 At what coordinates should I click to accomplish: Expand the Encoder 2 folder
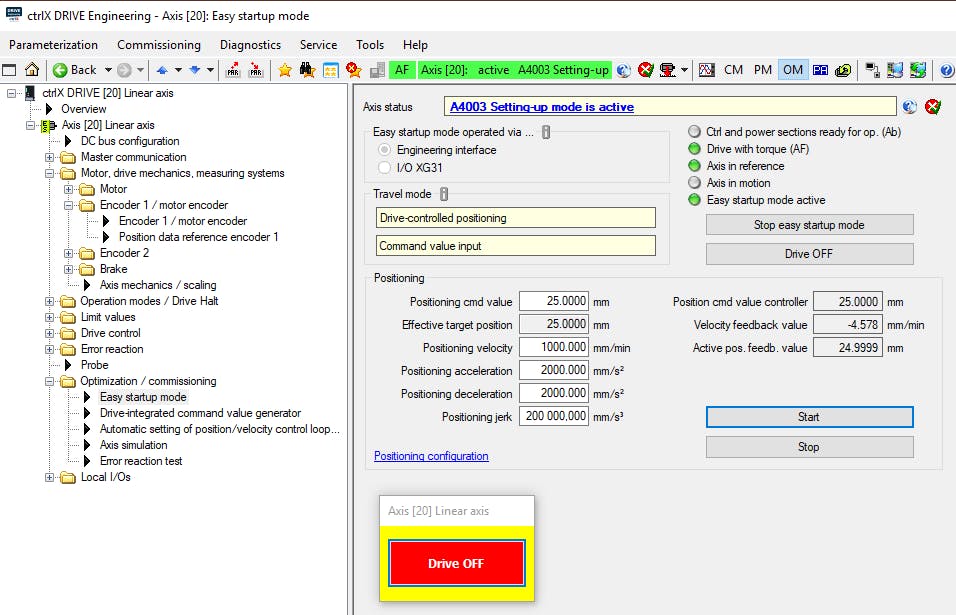coord(68,253)
